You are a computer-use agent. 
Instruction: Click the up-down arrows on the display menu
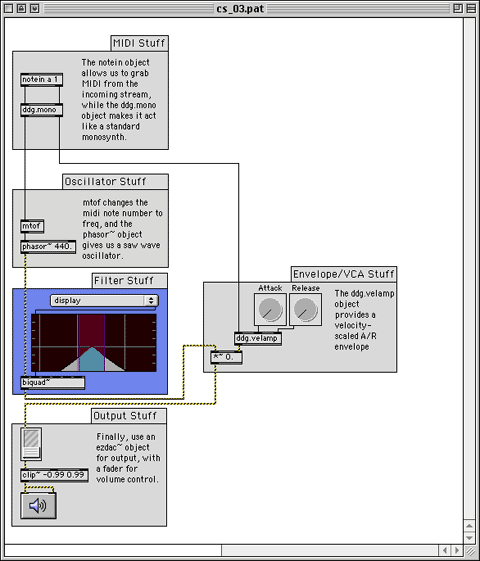tap(151, 301)
